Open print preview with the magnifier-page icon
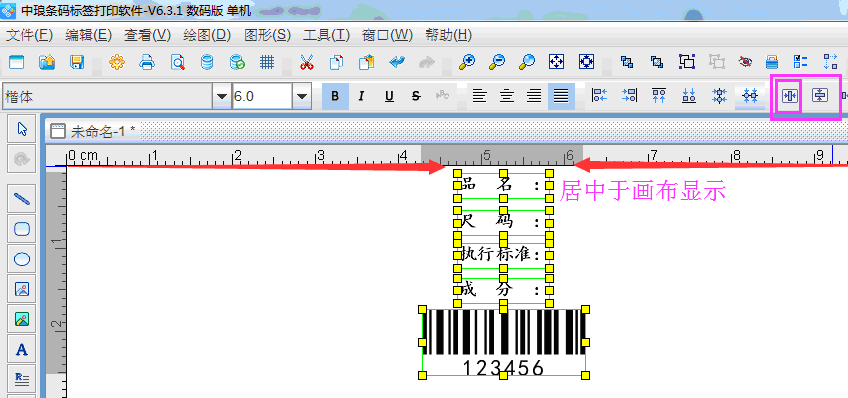848x398 pixels. pyautogui.click(x=177, y=63)
